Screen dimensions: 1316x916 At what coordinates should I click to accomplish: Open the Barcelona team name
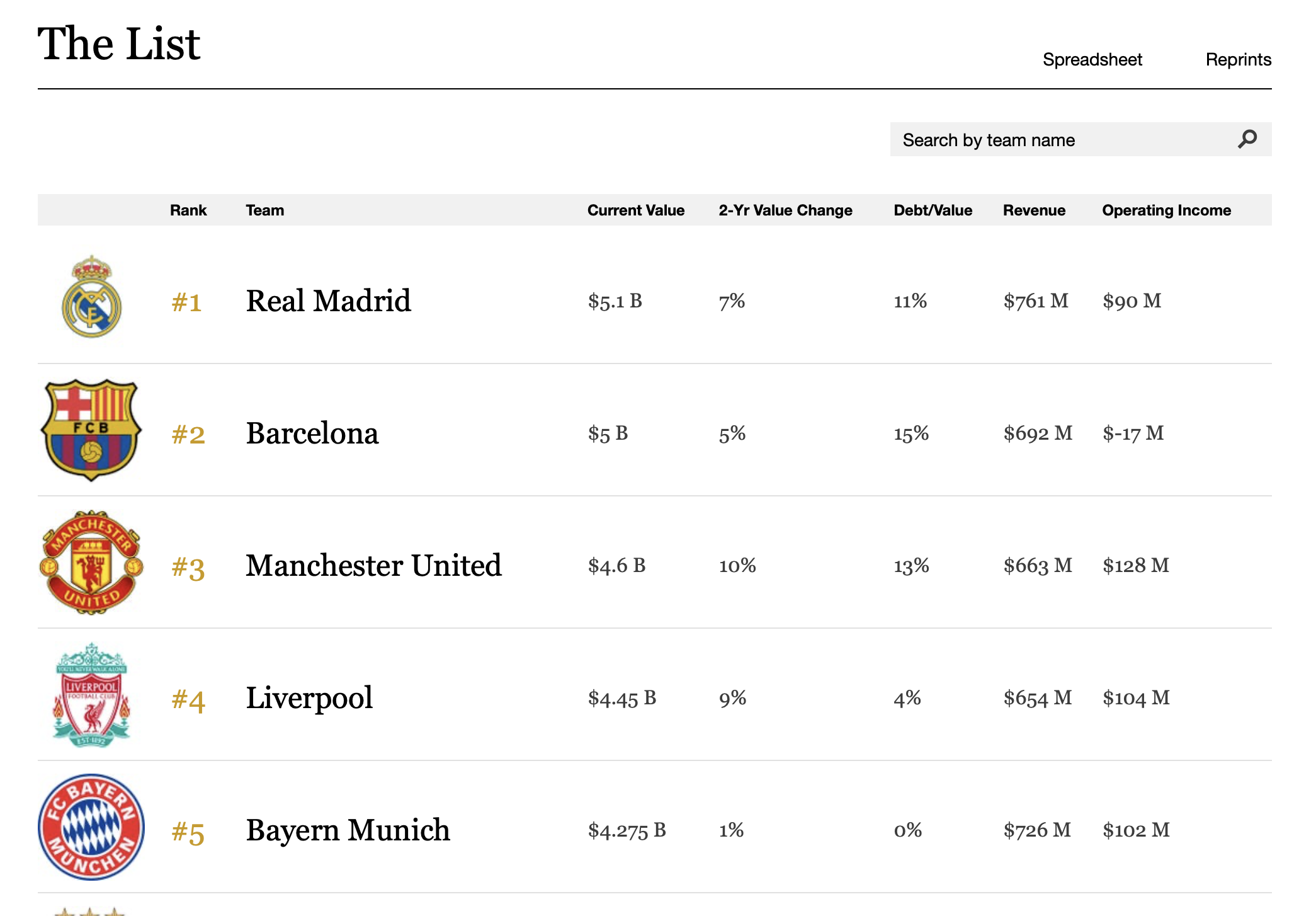312,433
